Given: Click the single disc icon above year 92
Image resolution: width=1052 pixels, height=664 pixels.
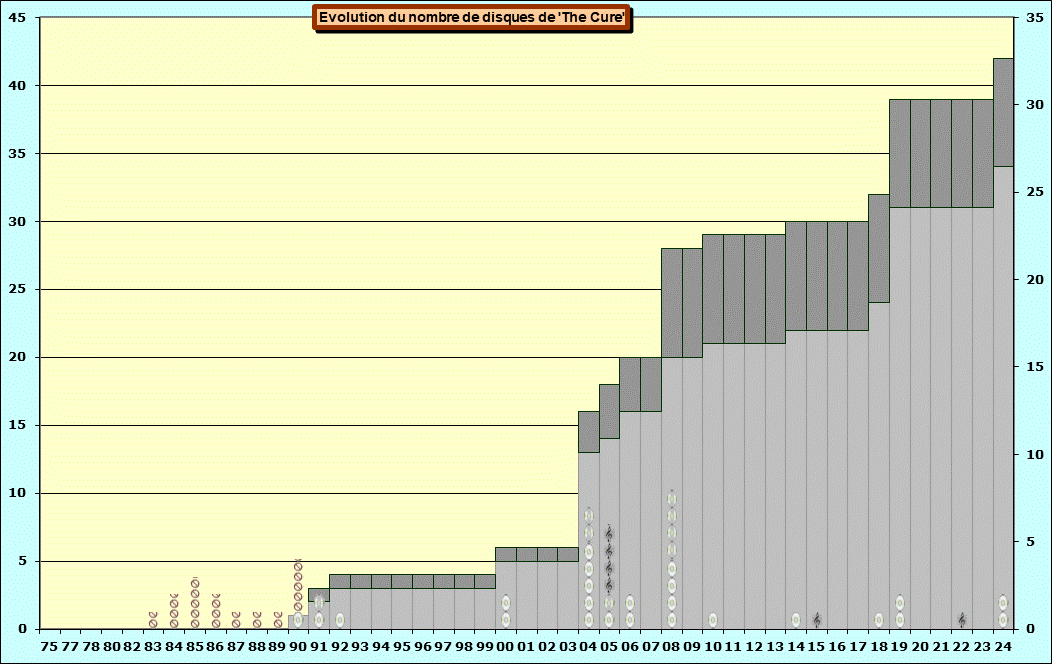Looking at the screenshot, I should click(x=339, y=620).
